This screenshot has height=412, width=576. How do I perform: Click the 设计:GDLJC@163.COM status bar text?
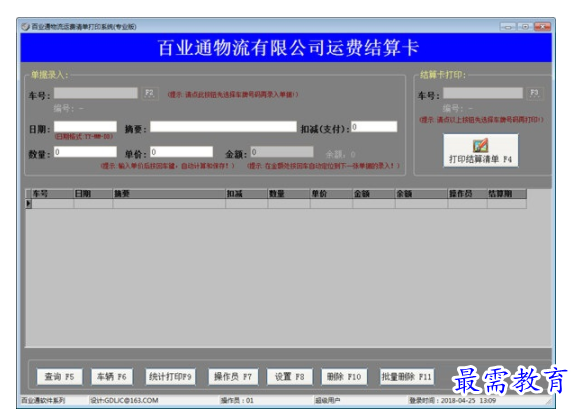click(x=124, y=400)
